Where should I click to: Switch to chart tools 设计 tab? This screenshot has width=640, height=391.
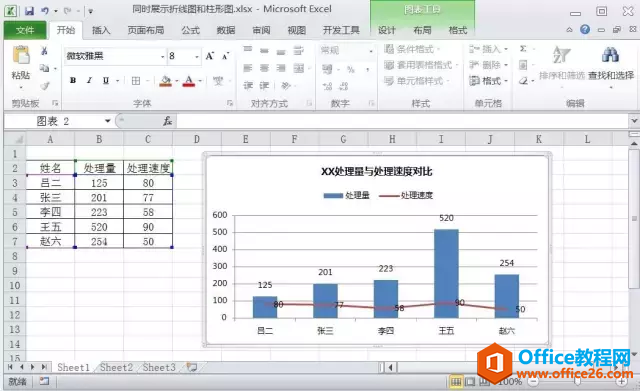387,30
